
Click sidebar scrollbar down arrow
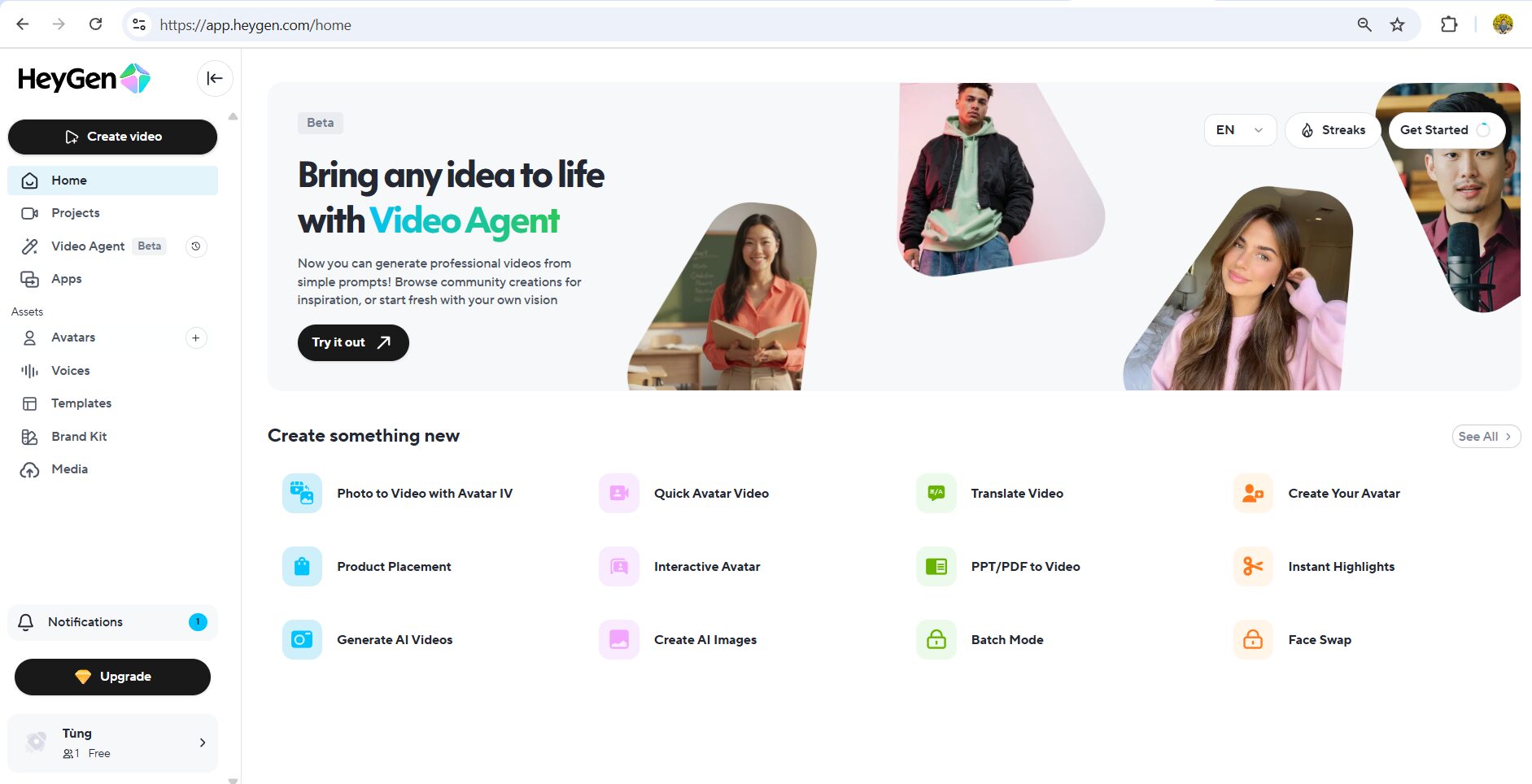(233, 780)
